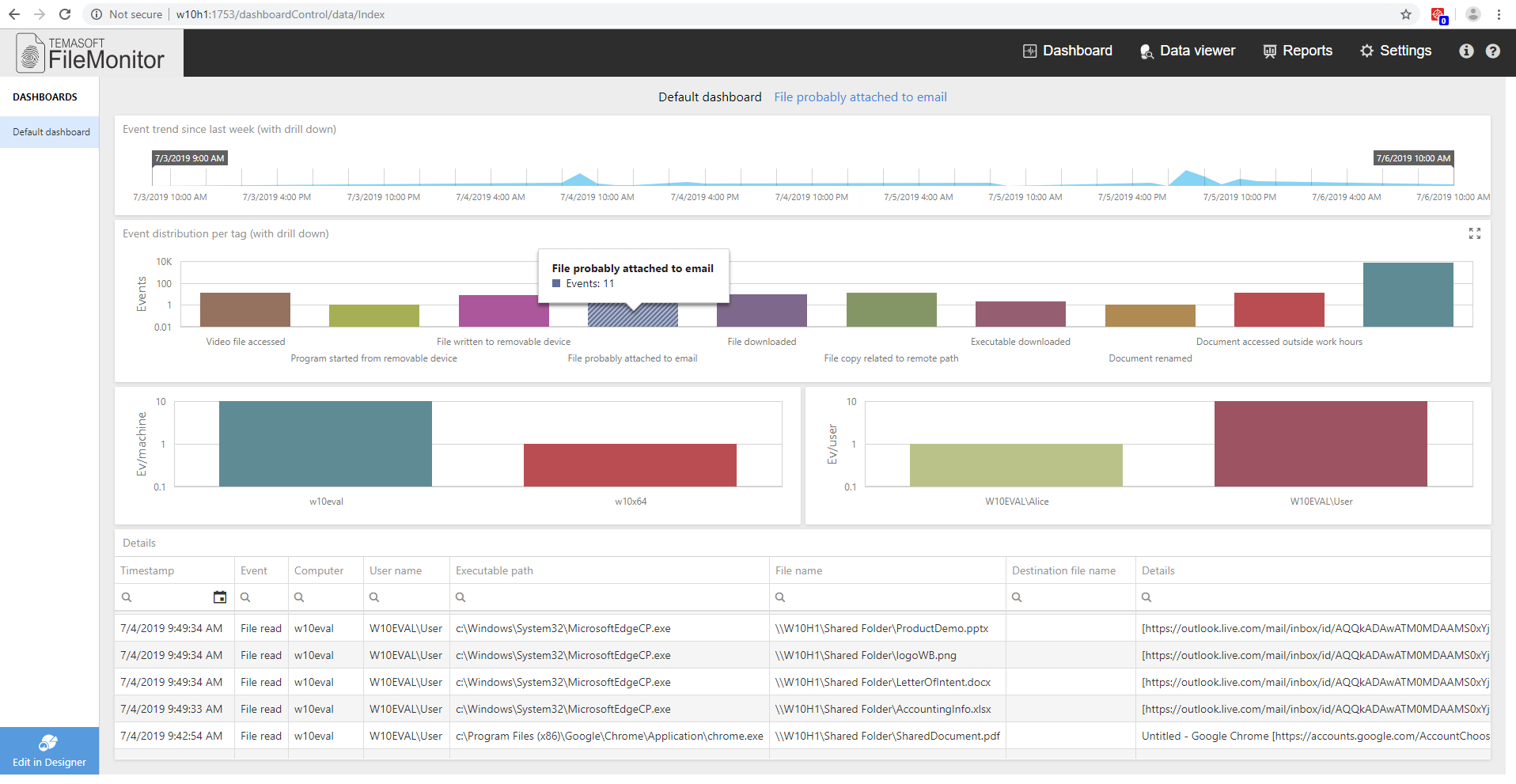Viewport: 1516px width, 784px height.
Task: Open calendar picker in Timestamp filter
Action: pyautogui.click(x=220, y=597)
